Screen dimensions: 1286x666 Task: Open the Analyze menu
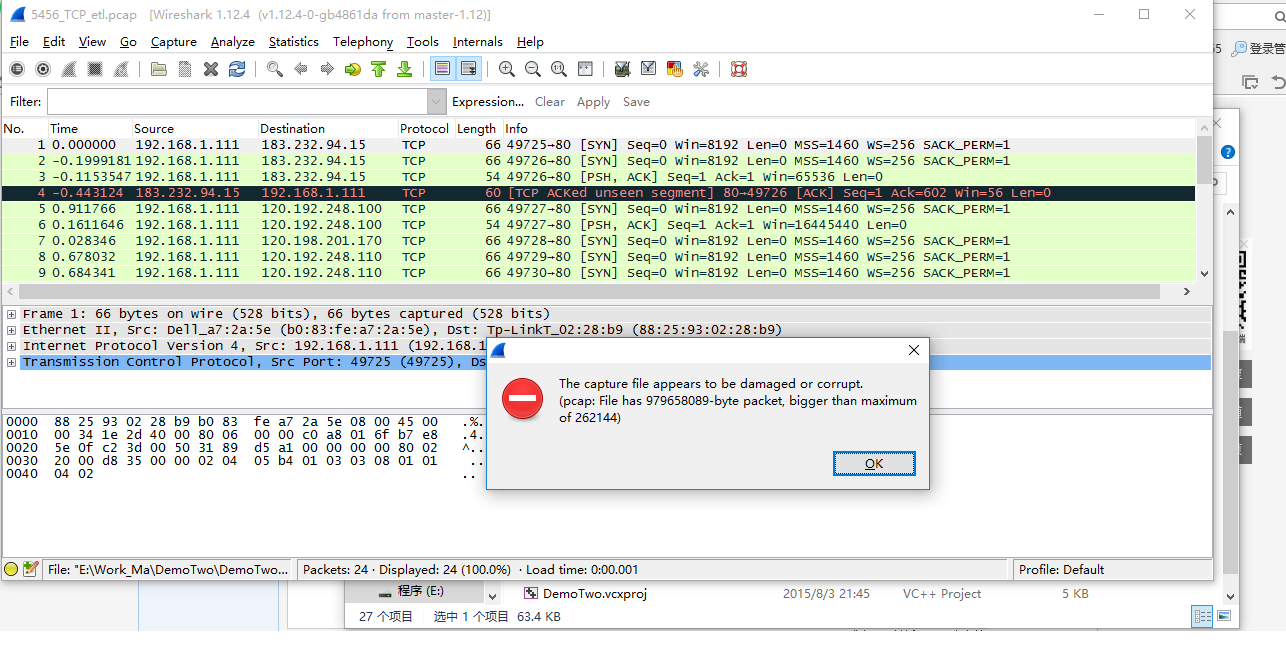pos(233,42)
